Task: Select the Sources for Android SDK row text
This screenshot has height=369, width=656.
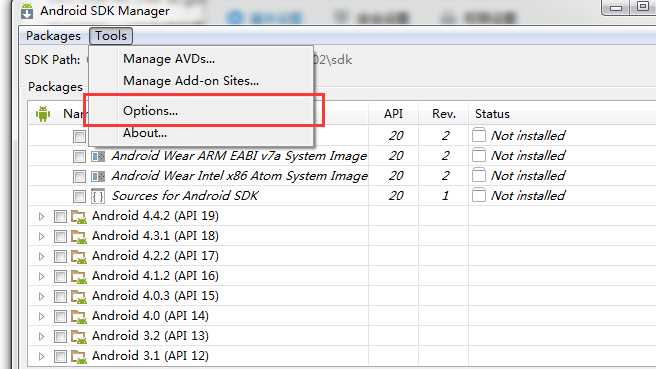Action: tap(185, 195)
